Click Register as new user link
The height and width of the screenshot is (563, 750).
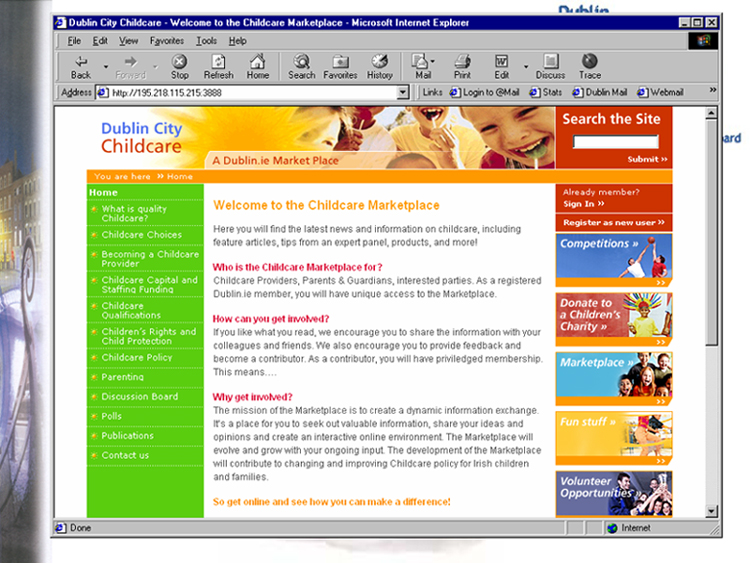click(x=613, y=223)
